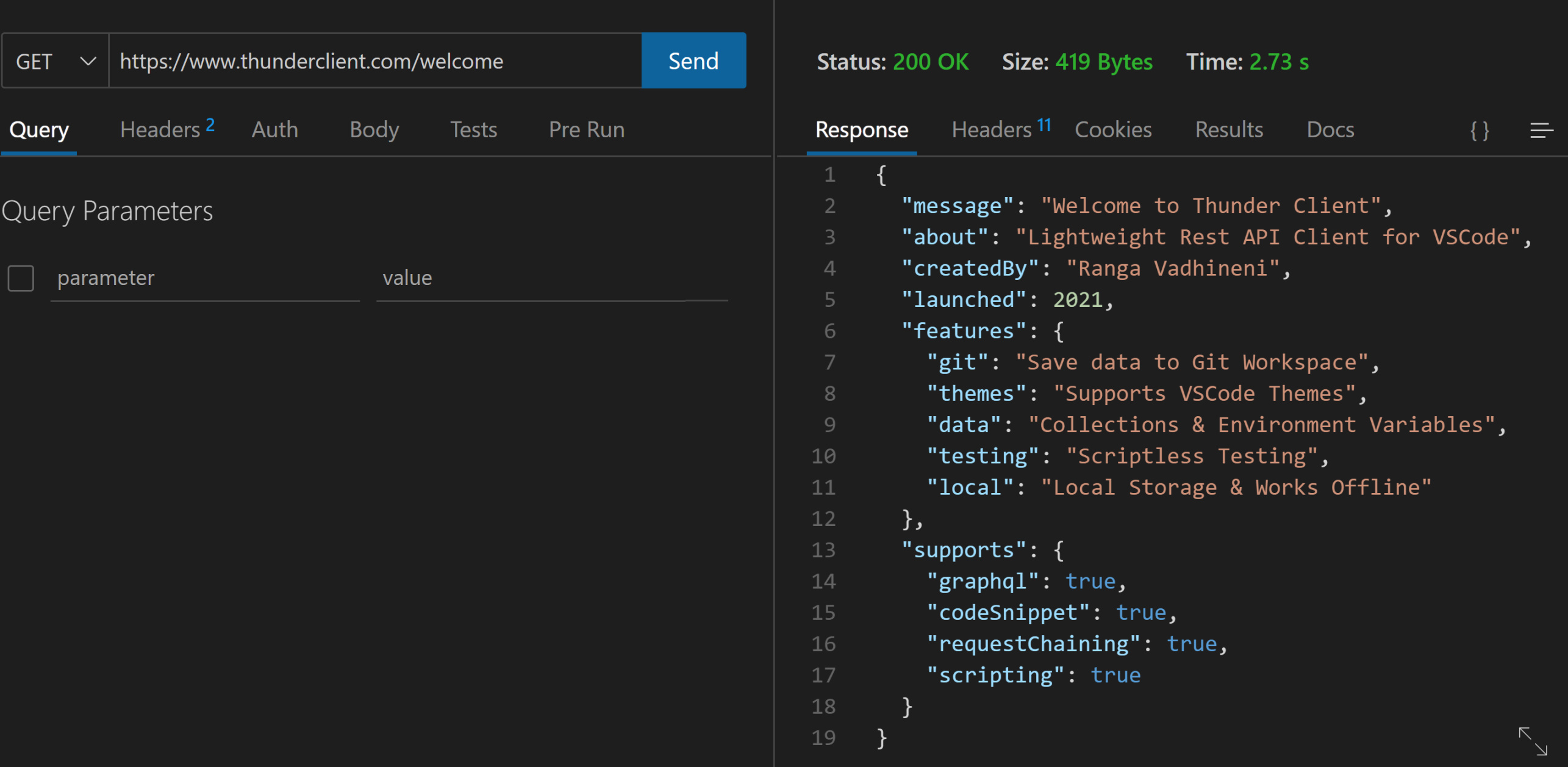1568x767 pixels.
Task: Open the Body tab
Action: point(374,130)
